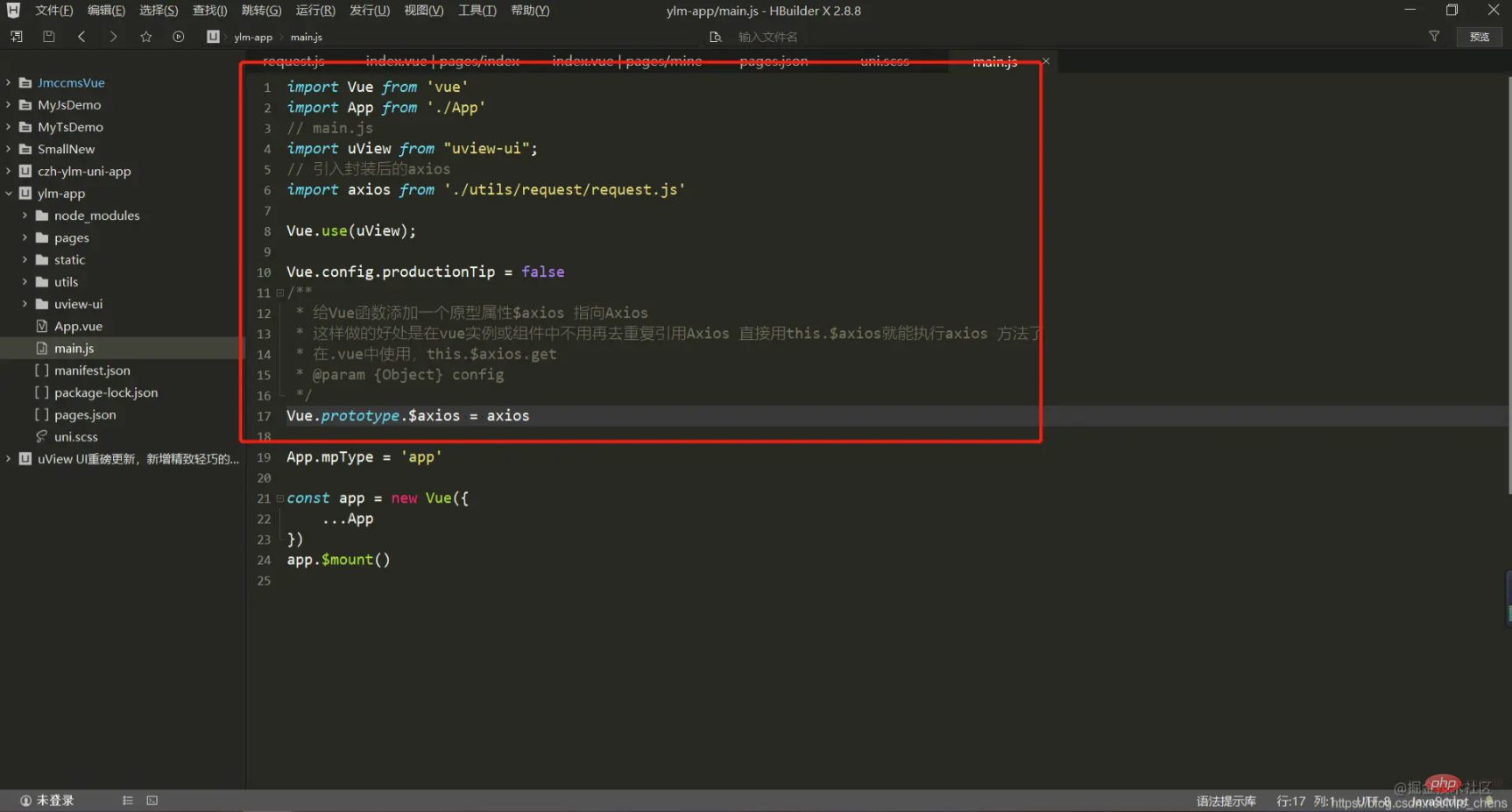
Task: Expand the static folder
Action: 25,259
